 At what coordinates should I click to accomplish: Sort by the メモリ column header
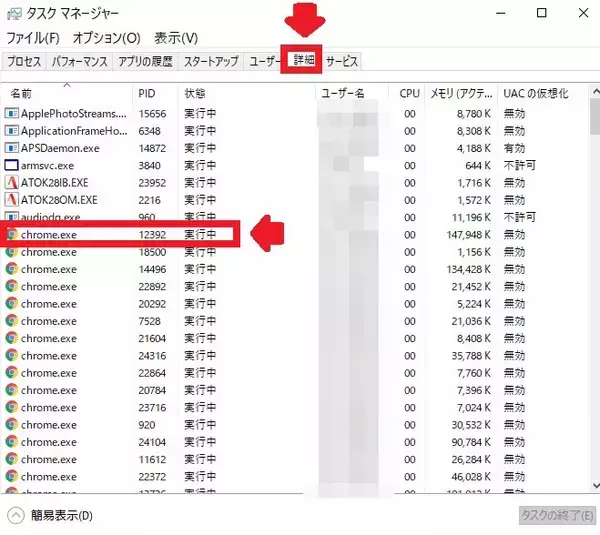coord(461,93)
